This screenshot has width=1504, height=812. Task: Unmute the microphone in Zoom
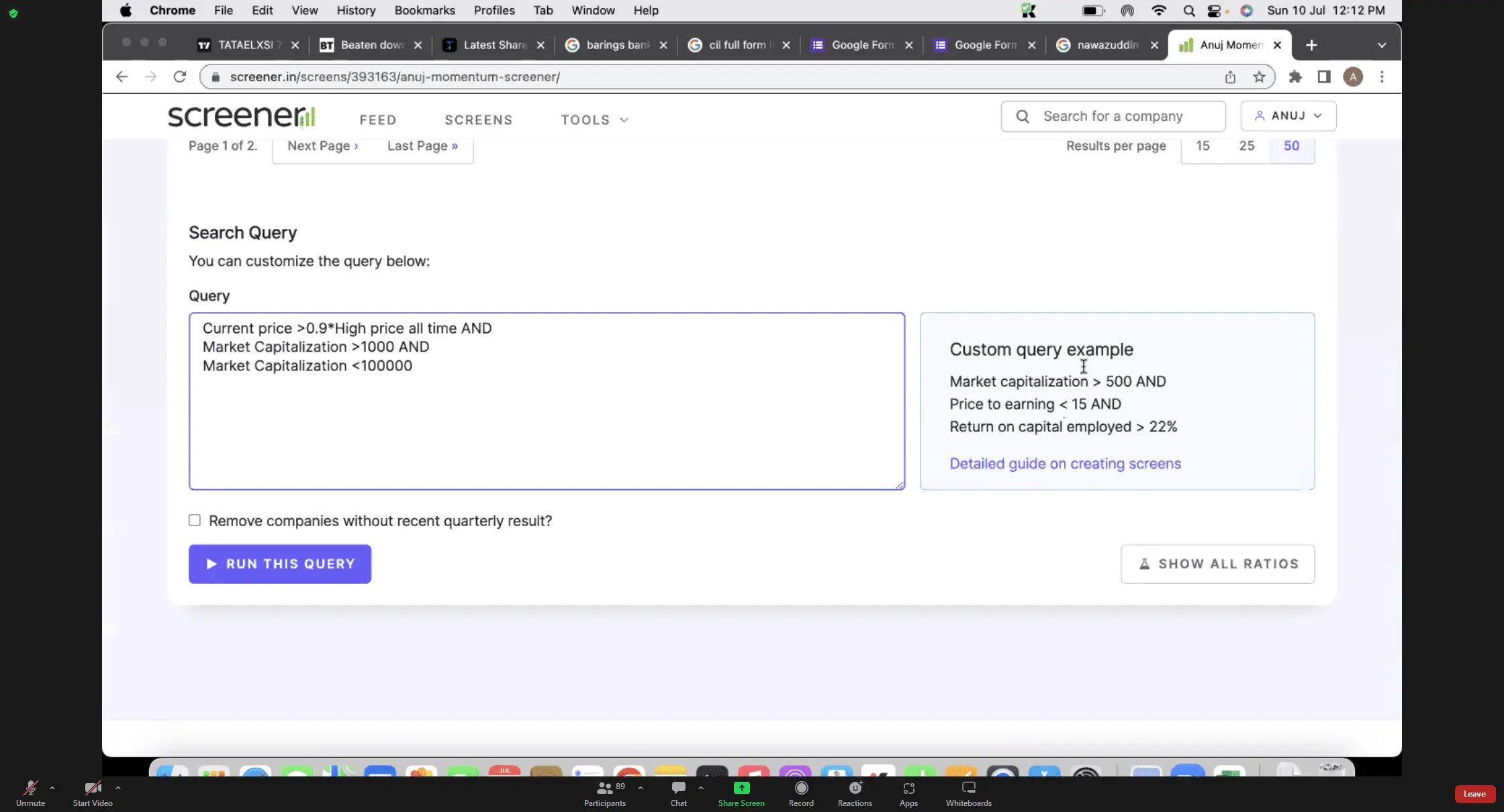click(30, 789)
